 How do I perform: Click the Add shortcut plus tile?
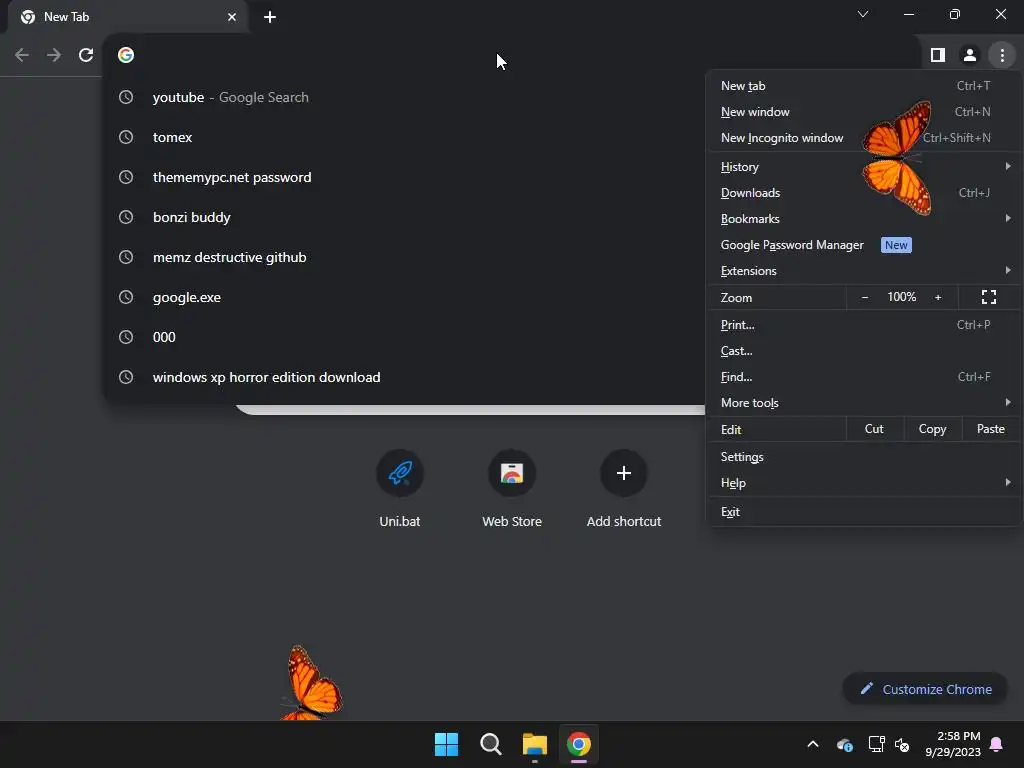coord(624,488)
